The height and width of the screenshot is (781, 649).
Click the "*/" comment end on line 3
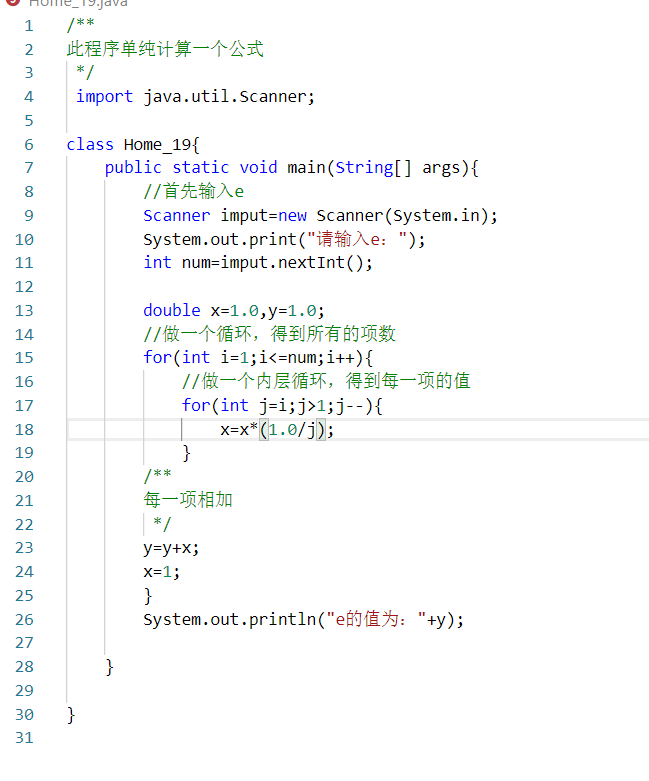point(85,73)
